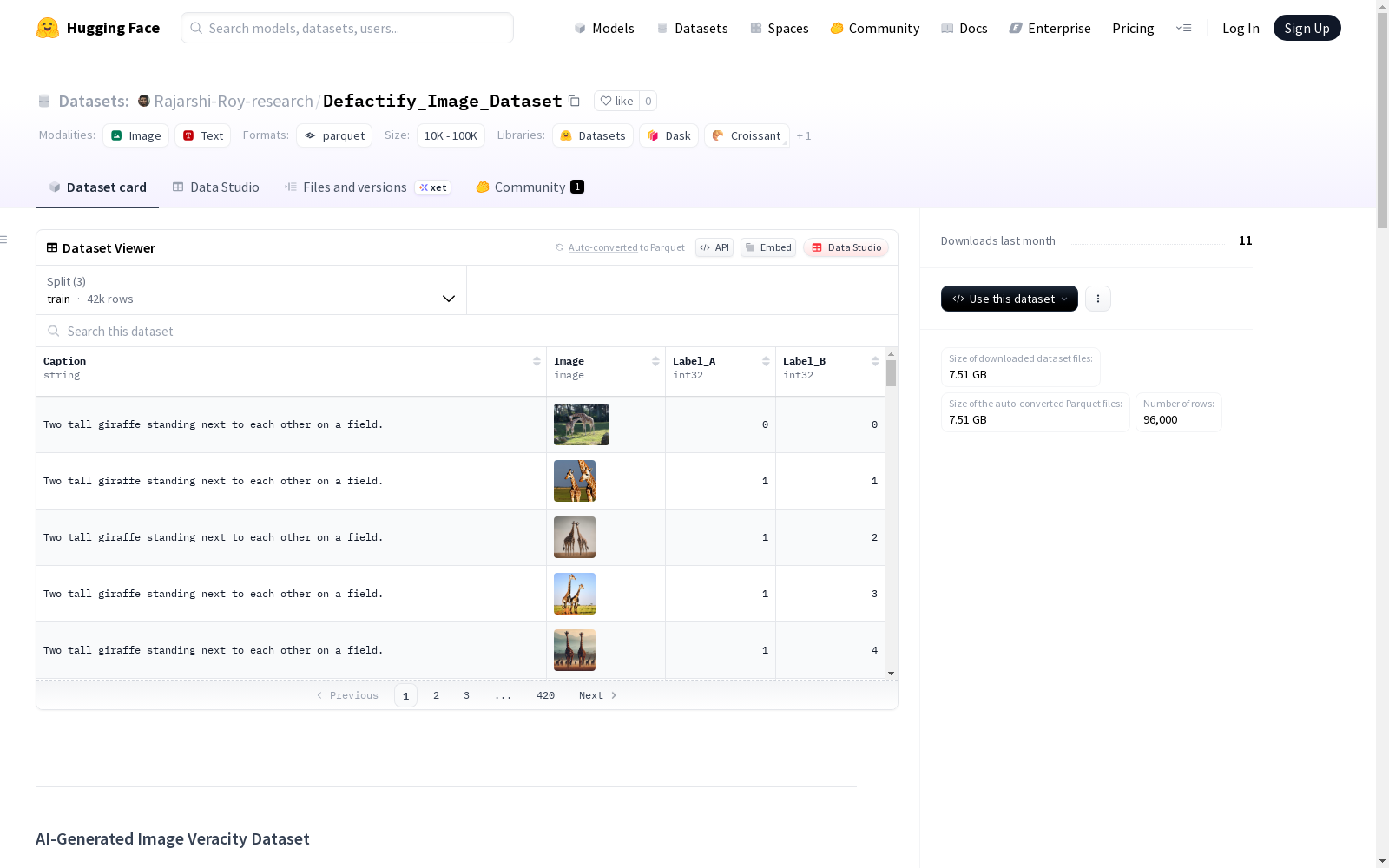
Task: Click the heart like icon
Action: pyautogui.click(x=606, y=101)
